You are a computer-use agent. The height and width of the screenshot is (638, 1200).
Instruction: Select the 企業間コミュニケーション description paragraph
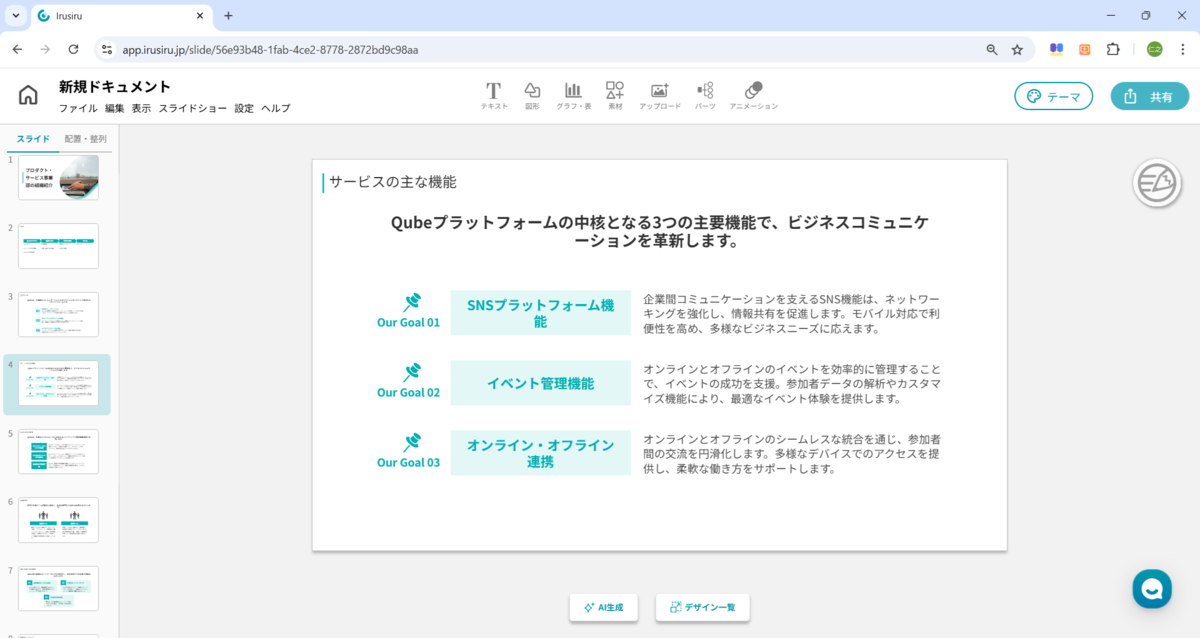coord(792,313)
